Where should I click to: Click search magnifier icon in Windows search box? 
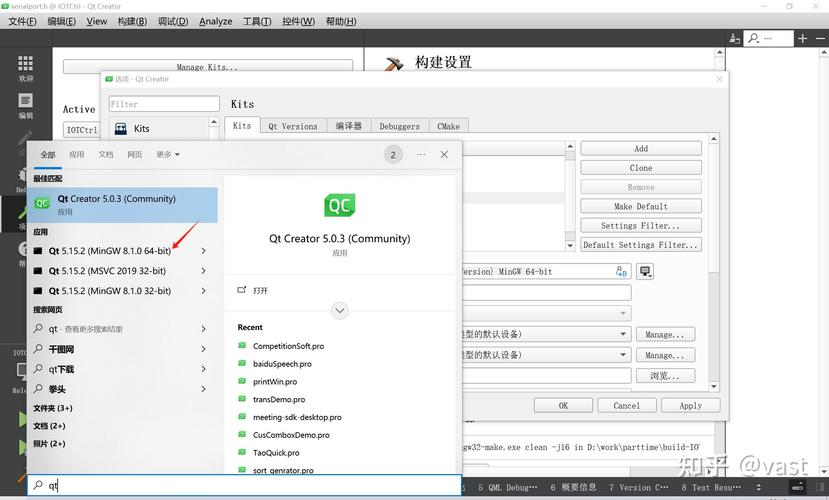[38, 485]
